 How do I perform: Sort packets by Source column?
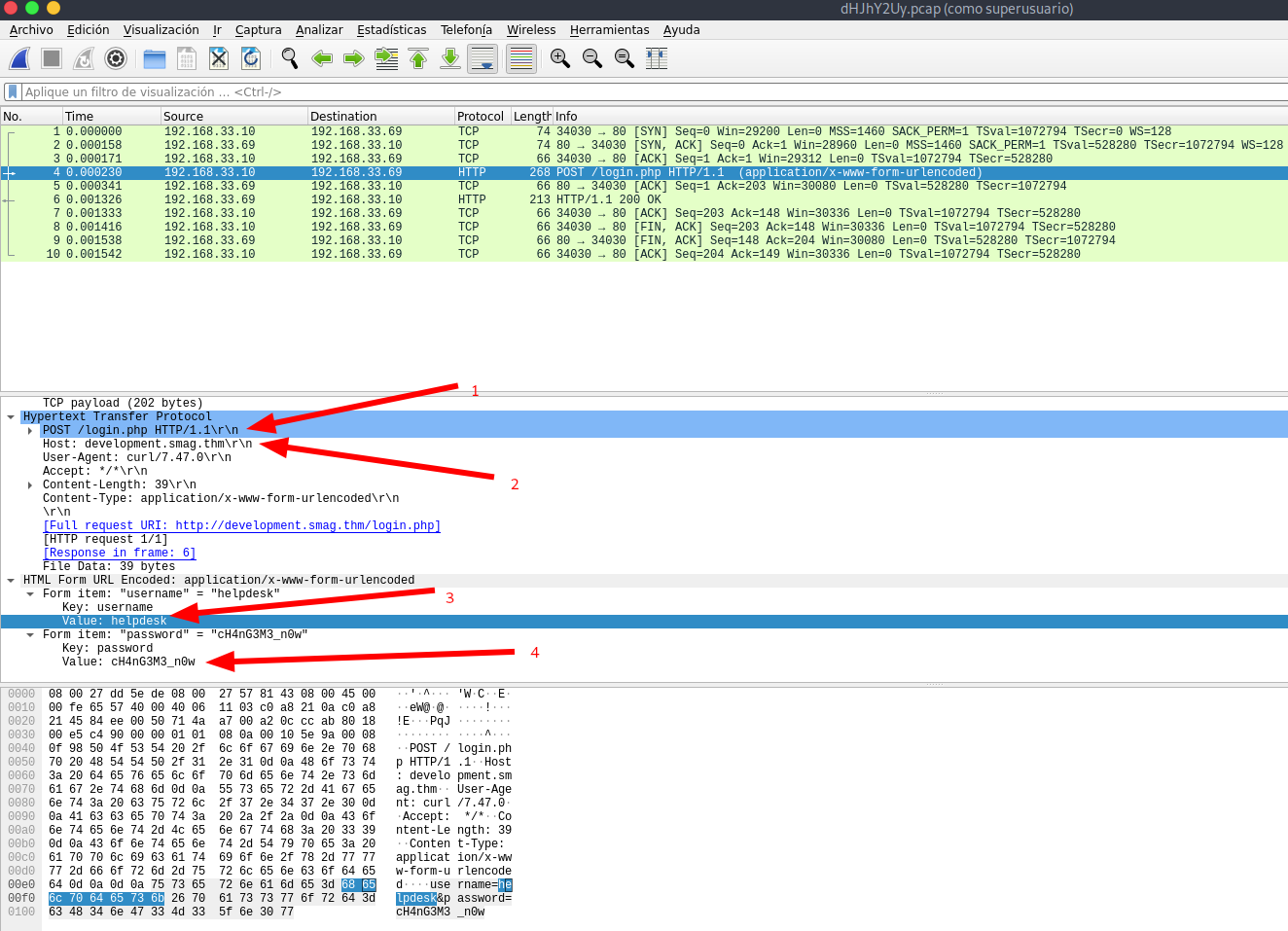233,116
